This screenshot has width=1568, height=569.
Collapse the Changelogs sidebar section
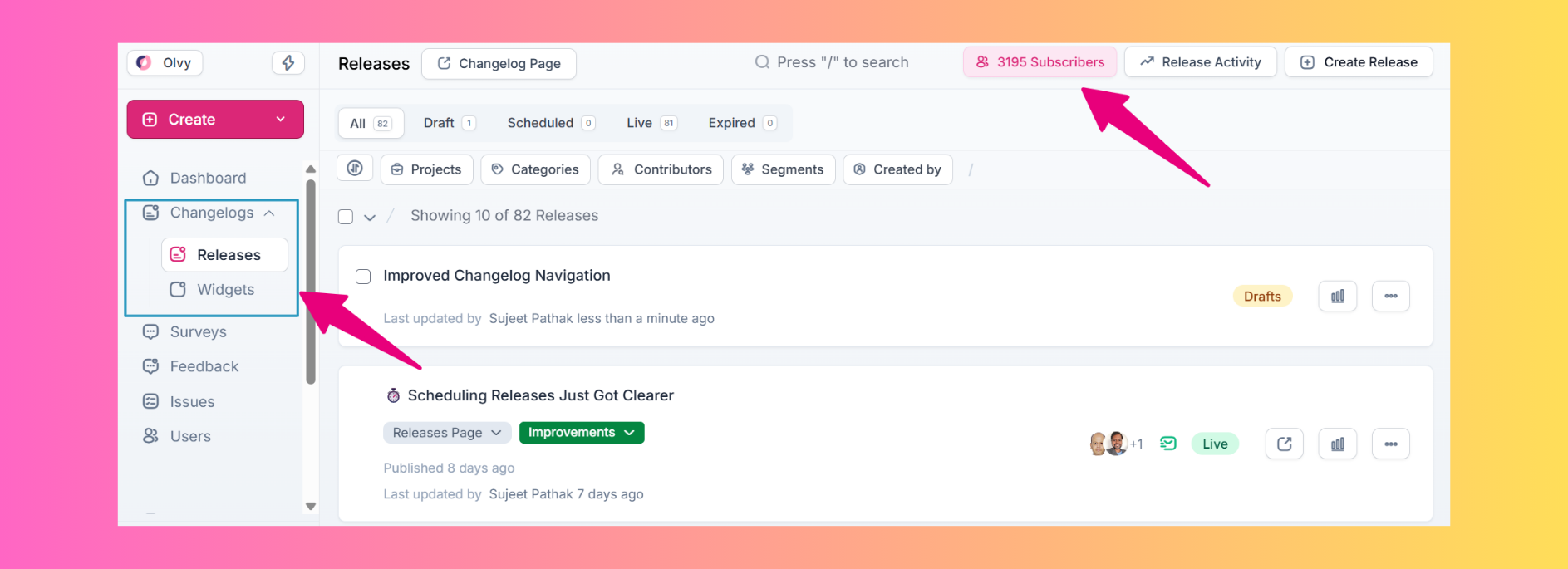tap(269, 213)
